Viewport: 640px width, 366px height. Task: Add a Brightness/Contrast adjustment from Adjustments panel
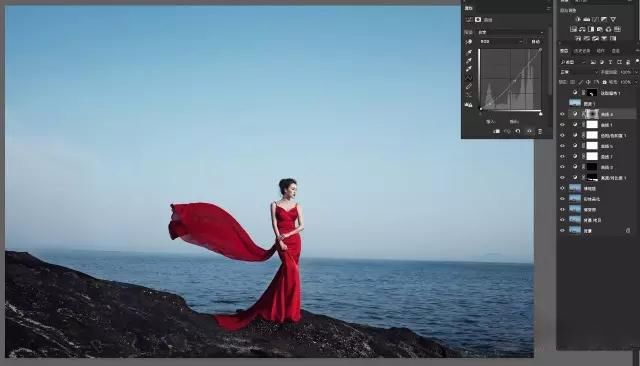click(x=578, y=19)
